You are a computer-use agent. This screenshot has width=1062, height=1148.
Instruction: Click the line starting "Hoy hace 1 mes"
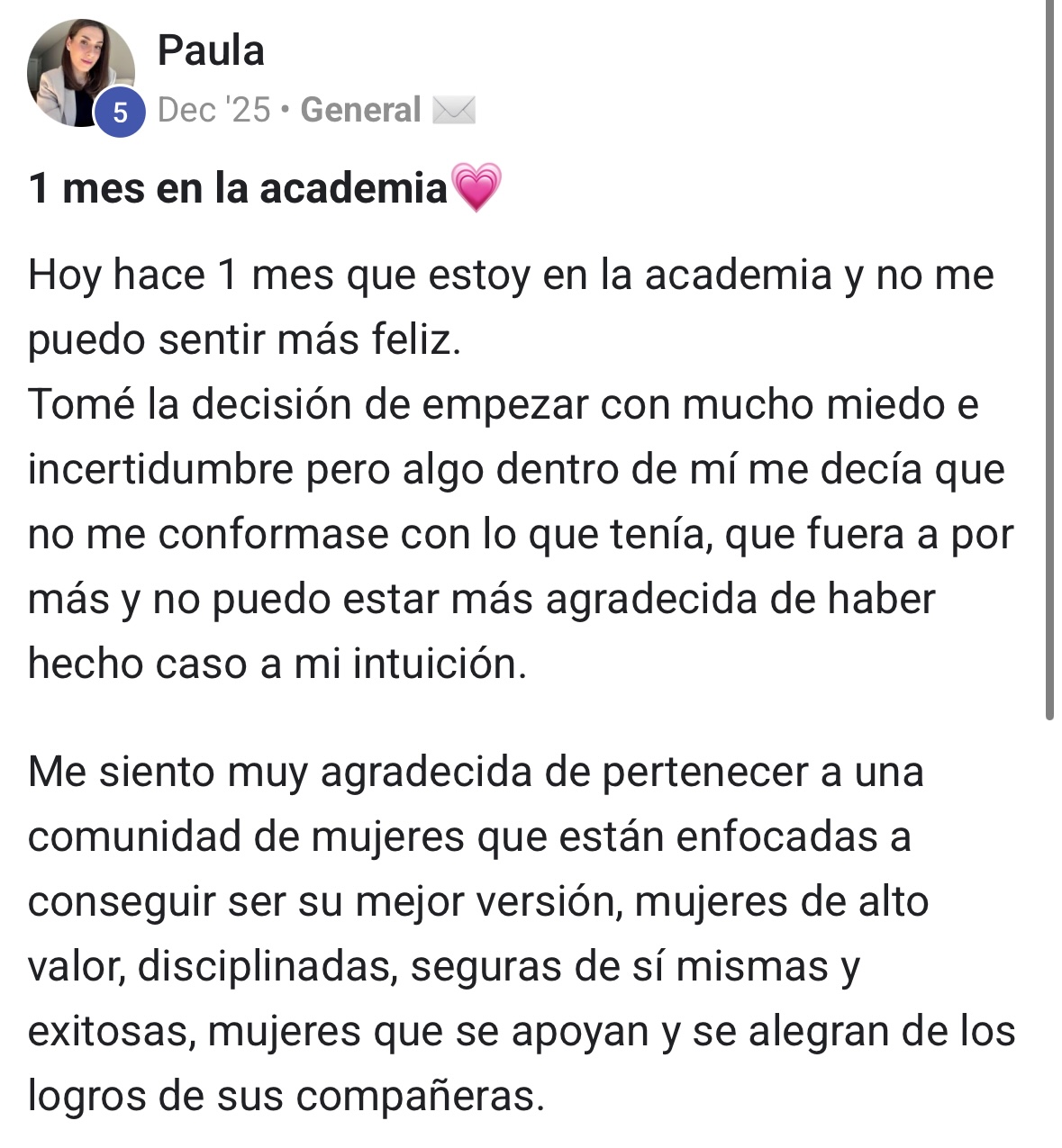(x=511, y=275)
